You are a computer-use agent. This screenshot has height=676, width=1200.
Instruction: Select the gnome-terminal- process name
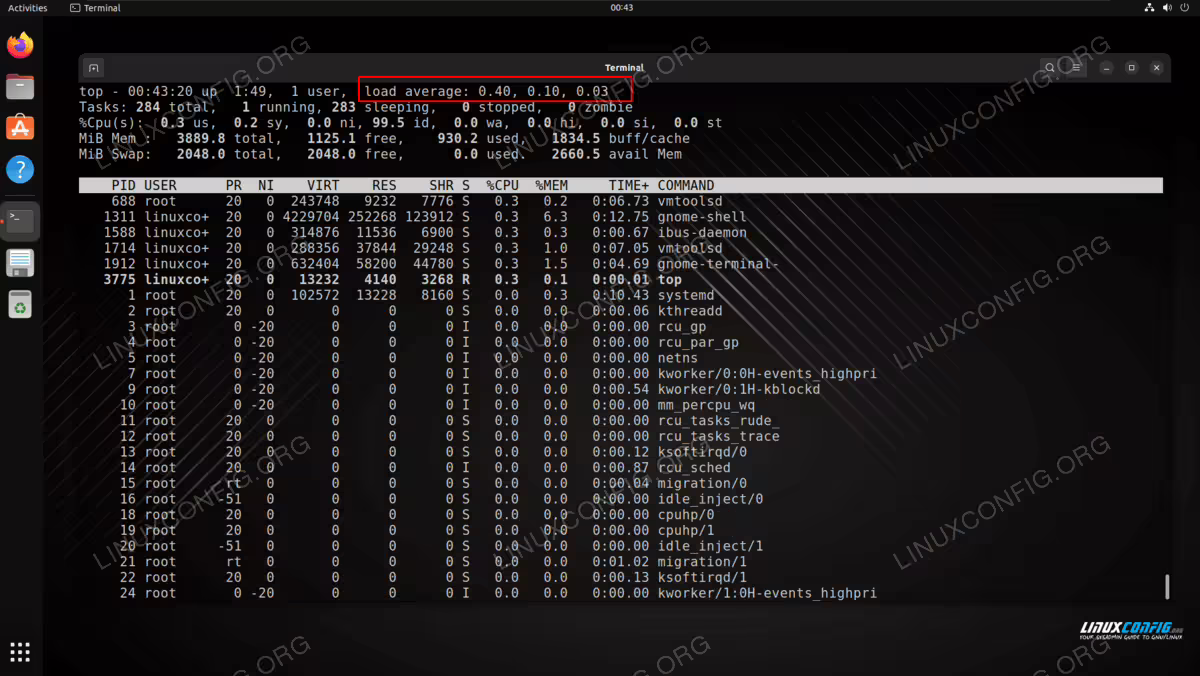click(x=718, y=264)
